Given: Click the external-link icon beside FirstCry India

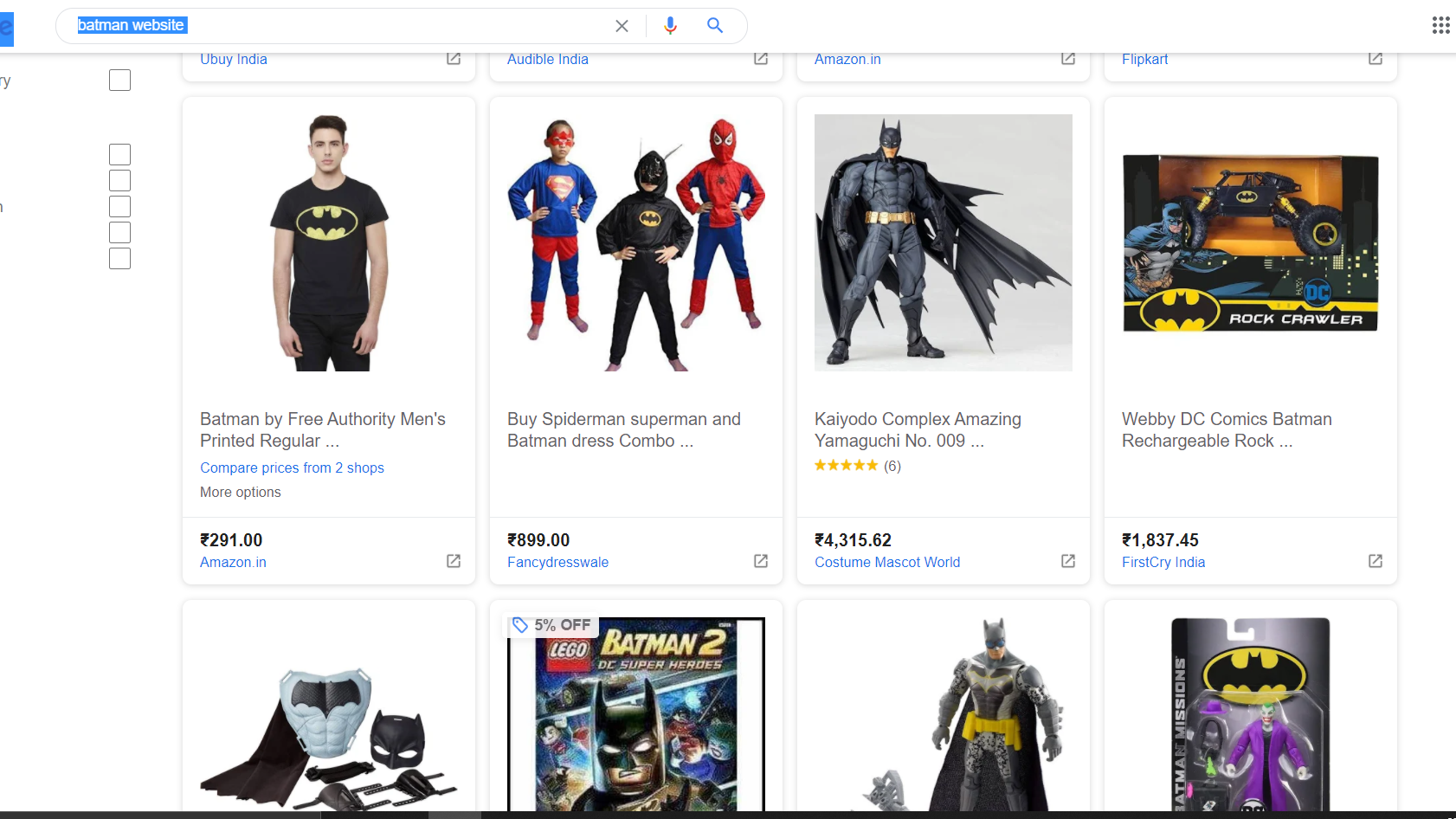Looking at the screenshot, I should pos(1375,561).
